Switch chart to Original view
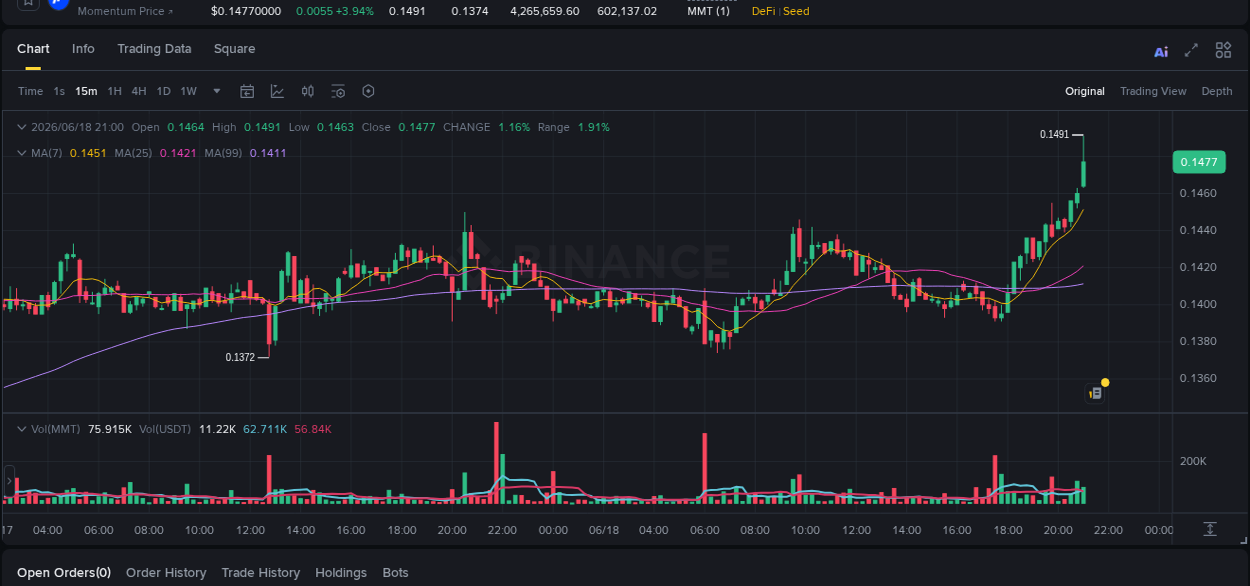This screenshot has height=586, width=1250. [1085, 91]
